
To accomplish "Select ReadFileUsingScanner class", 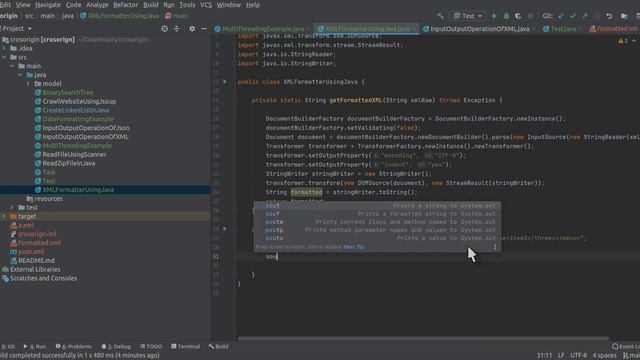I will [74, 155].
